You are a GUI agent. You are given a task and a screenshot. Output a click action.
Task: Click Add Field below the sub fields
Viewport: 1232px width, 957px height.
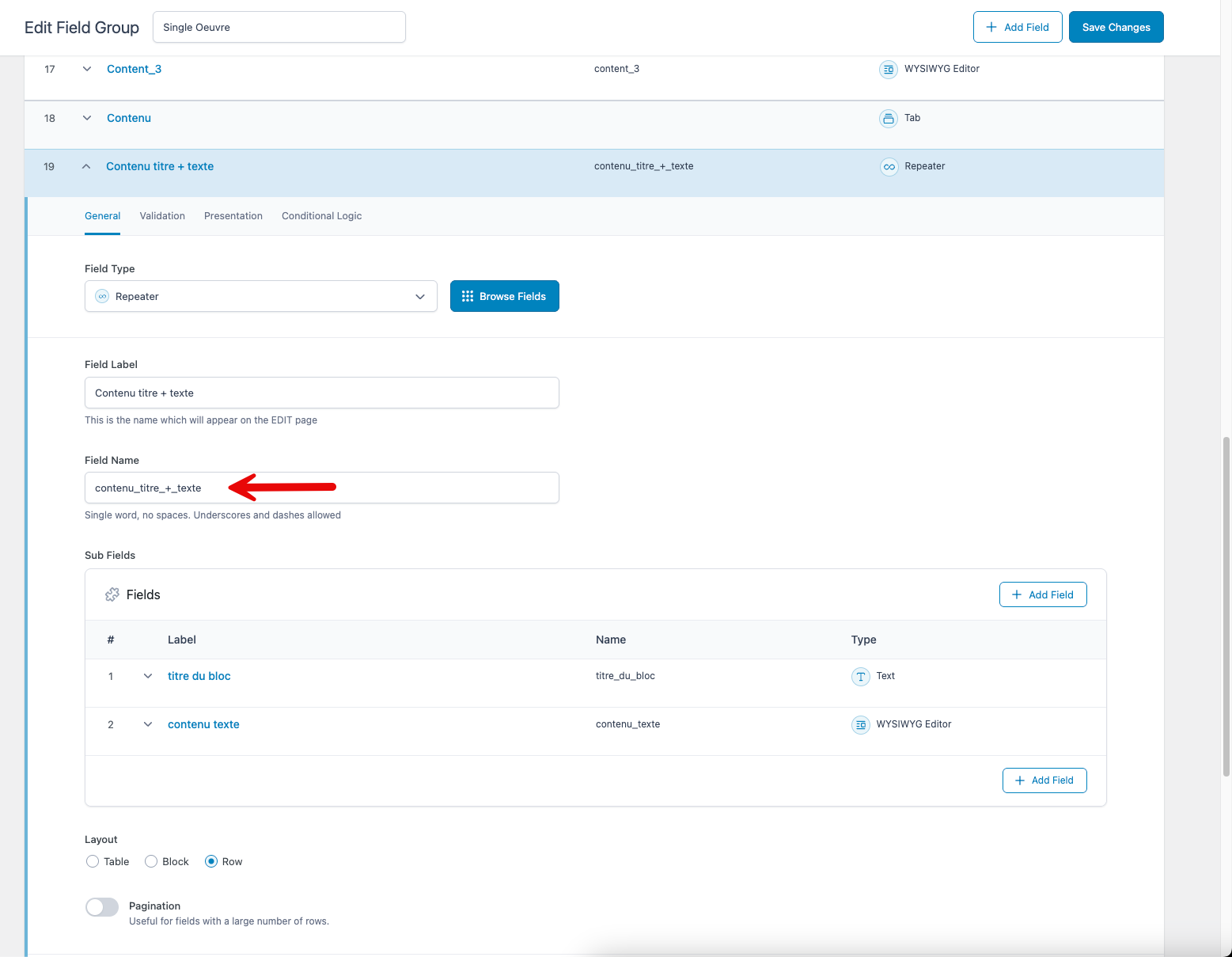(x=1044, y=780)
